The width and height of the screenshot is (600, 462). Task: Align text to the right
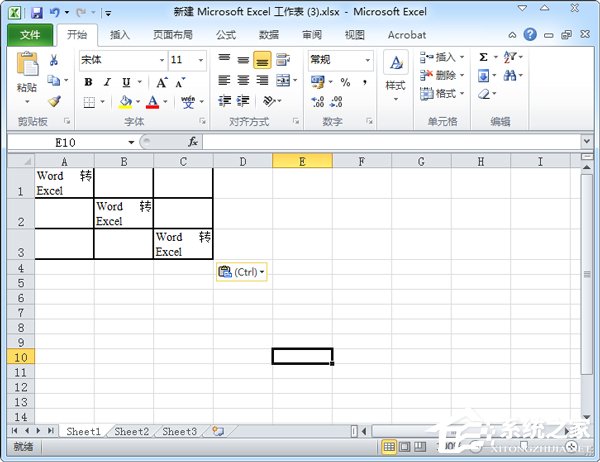[x=262, y=80]
